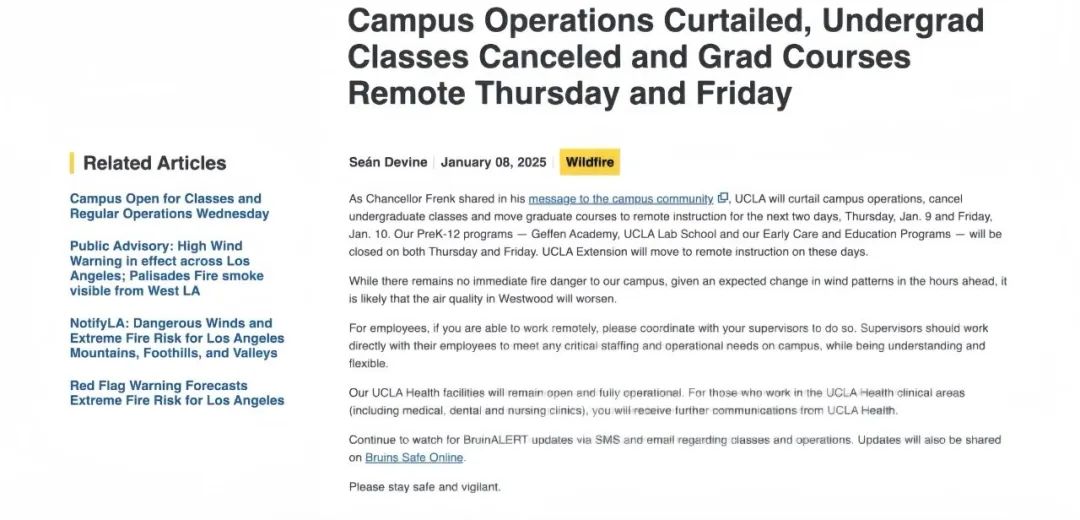Open the external link icon after campus message
The height and width of the screenshot is (520, 1080).
tap(723, 199)
